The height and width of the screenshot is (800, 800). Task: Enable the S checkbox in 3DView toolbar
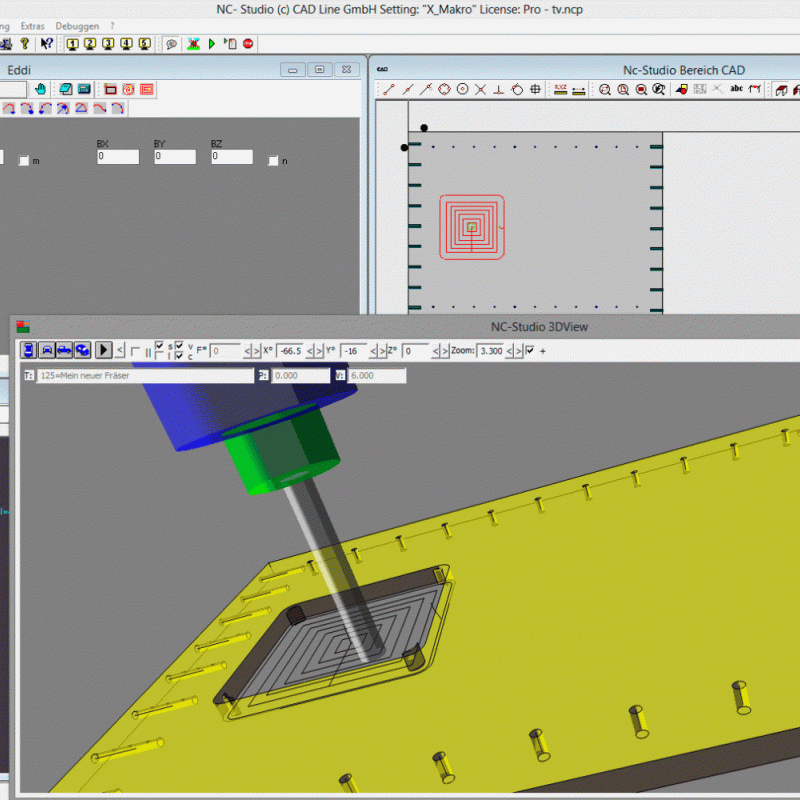(x=159, y=345)
